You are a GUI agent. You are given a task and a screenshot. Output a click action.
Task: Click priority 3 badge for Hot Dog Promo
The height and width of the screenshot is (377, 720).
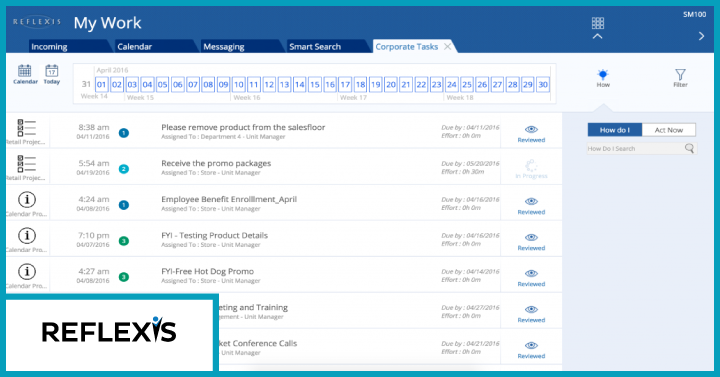point(124,277)
